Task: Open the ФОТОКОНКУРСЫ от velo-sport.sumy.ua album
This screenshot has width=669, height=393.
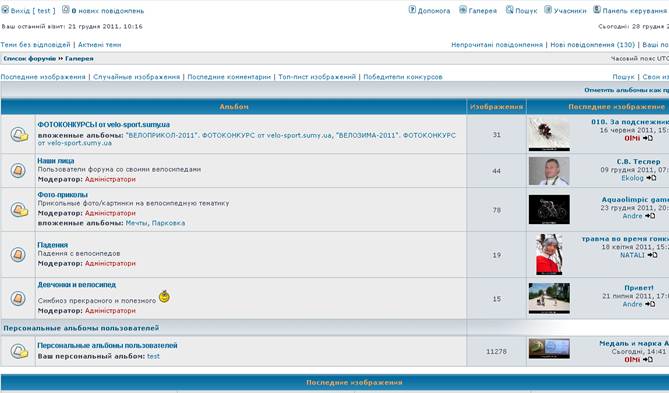Action: (104, 125)
